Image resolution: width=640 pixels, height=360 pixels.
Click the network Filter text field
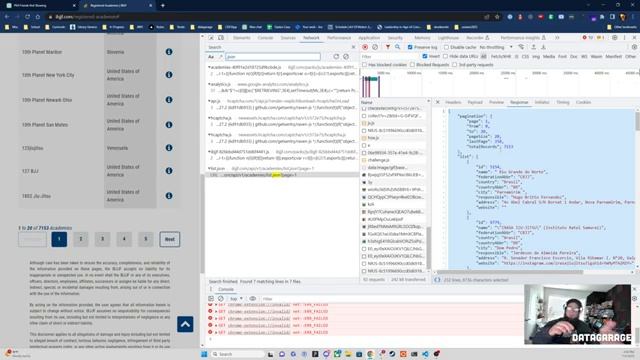click(x=390, y=56)
